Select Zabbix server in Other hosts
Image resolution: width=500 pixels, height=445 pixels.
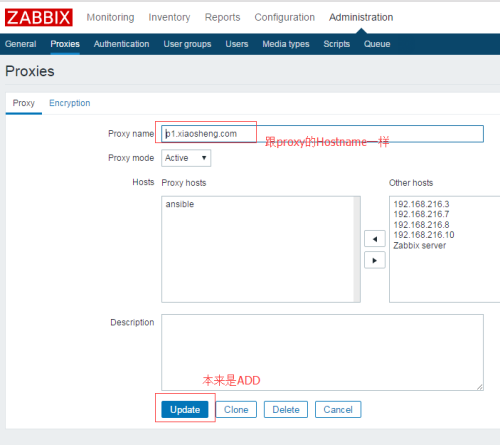(x=419, y=245)
